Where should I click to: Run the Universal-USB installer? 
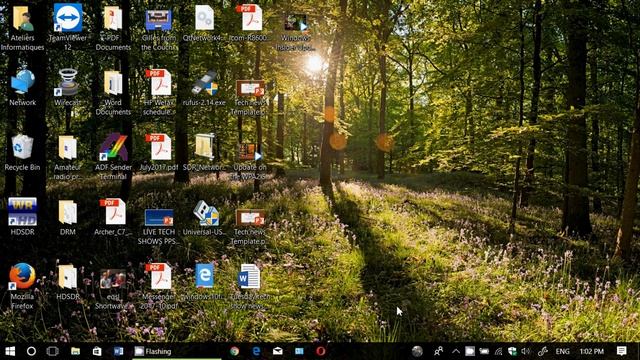(x=204, y=218)
